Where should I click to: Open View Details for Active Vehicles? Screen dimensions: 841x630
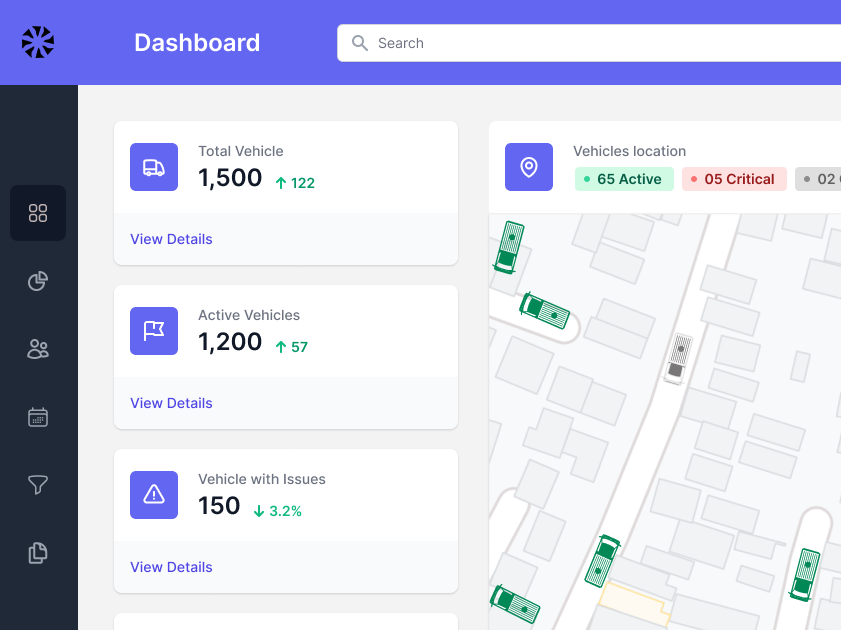(171, 403)
